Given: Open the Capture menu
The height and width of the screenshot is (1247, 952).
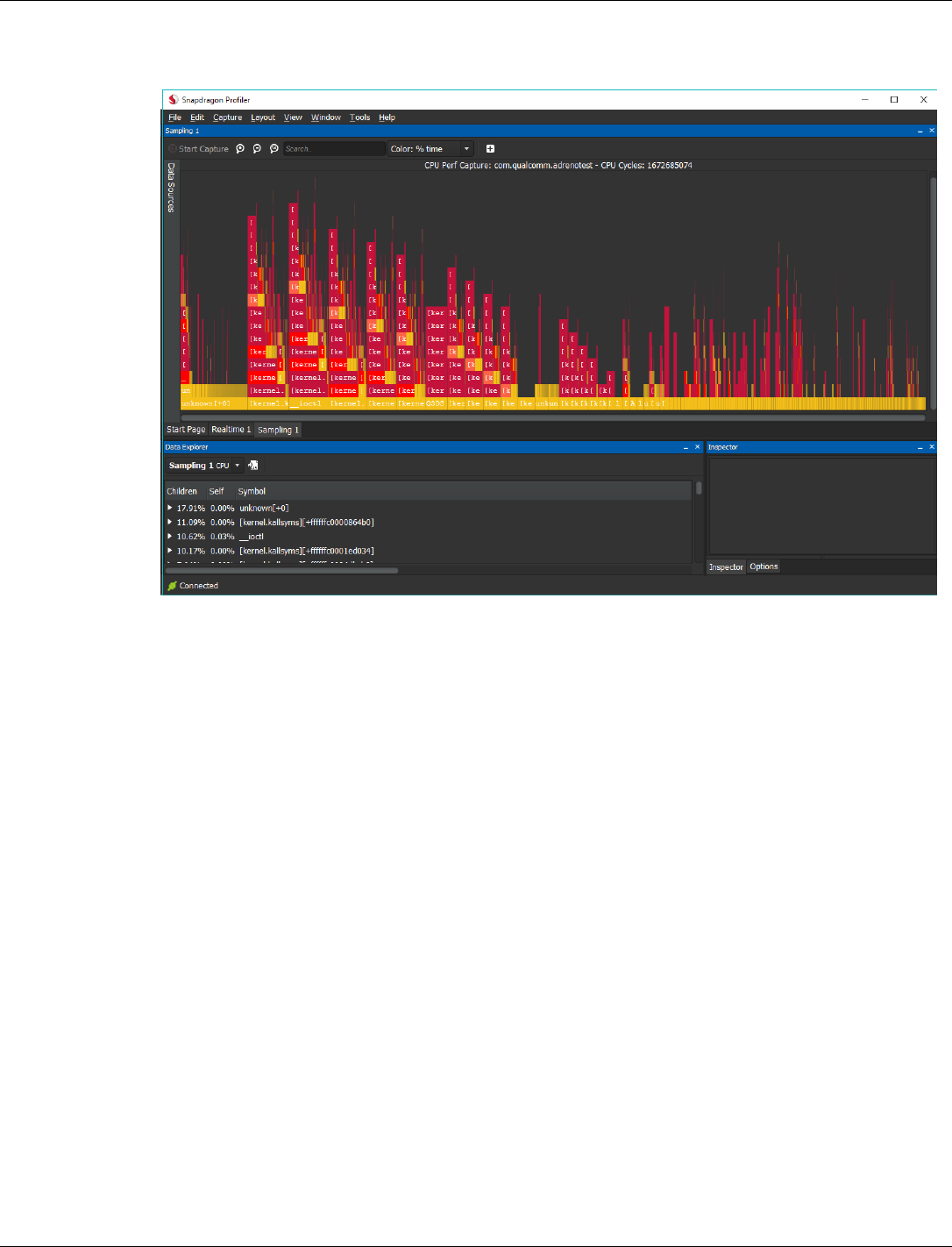Looking at the screenshot, I should point(227,118).
